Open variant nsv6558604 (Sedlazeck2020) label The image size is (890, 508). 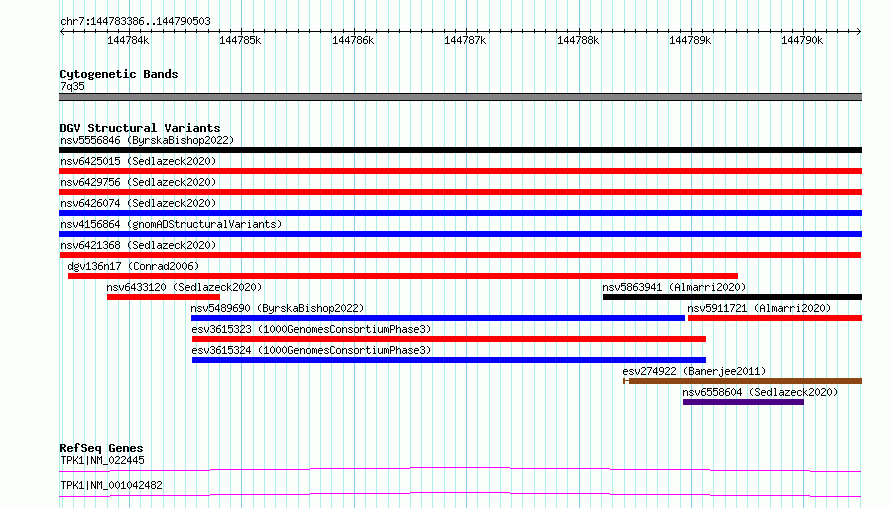(x=760, y=392)
